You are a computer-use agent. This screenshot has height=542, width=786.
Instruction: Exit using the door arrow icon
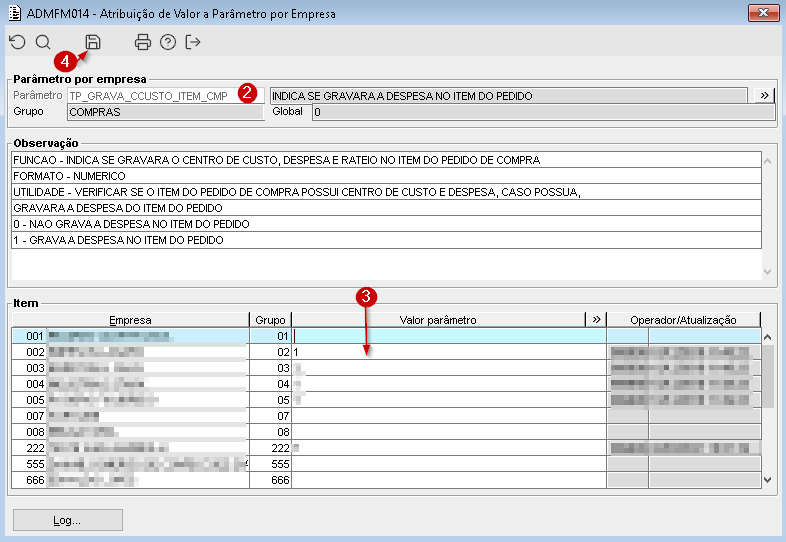[193, 42]
